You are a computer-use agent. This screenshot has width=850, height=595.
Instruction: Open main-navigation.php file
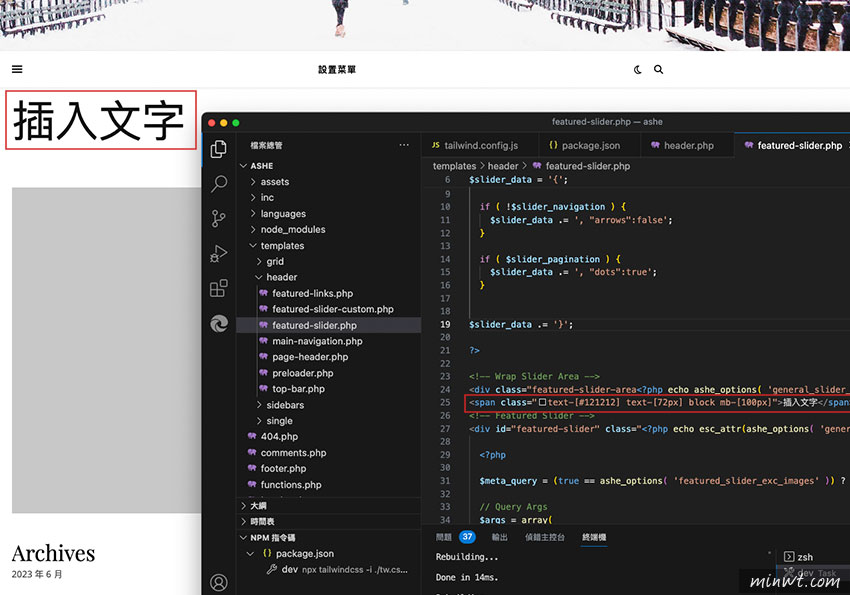coord(329,341)
